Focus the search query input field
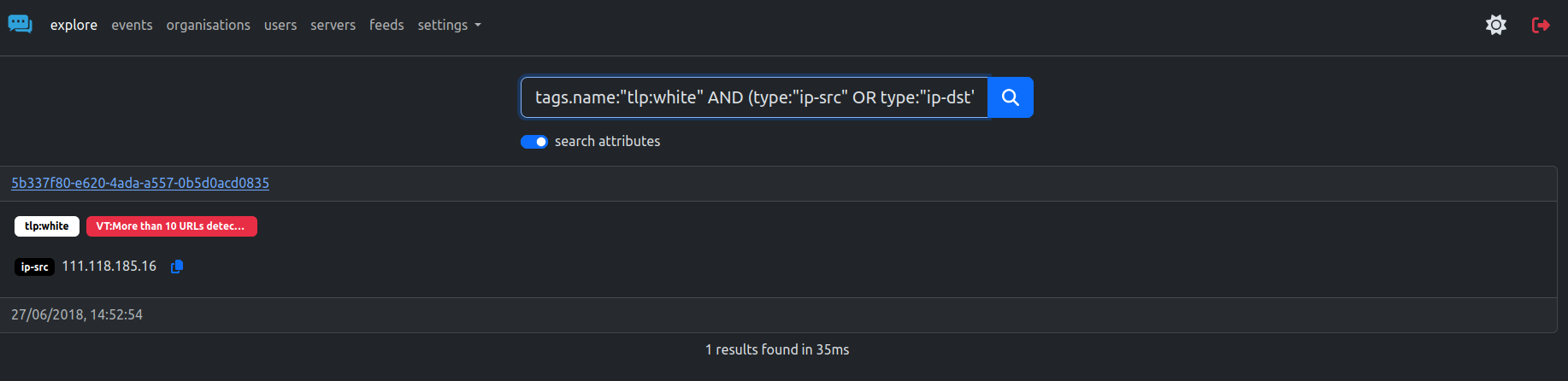 point(754,97)
